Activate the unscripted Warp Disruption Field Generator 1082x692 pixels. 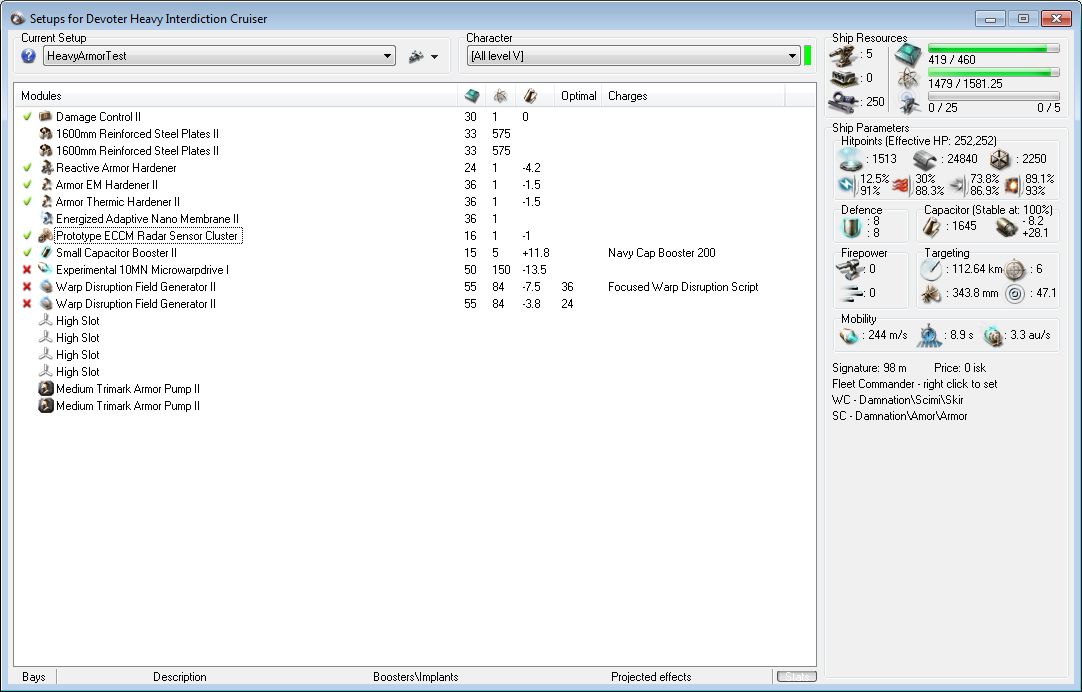click(27, 304)
